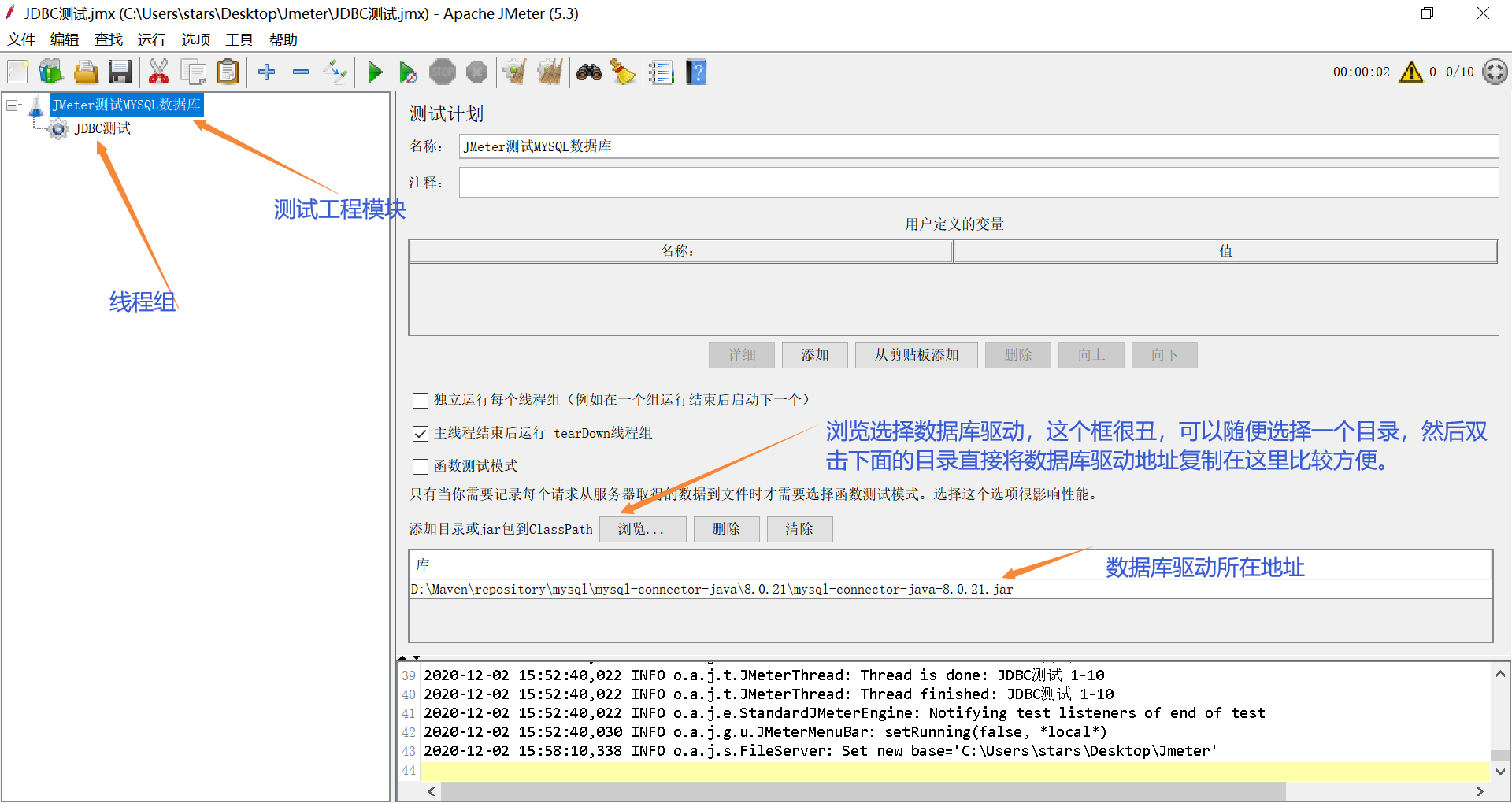1512x803 pixels.
Task: Cut element using scissors icon
Action: pyautogui.click(x=158, y=72)
